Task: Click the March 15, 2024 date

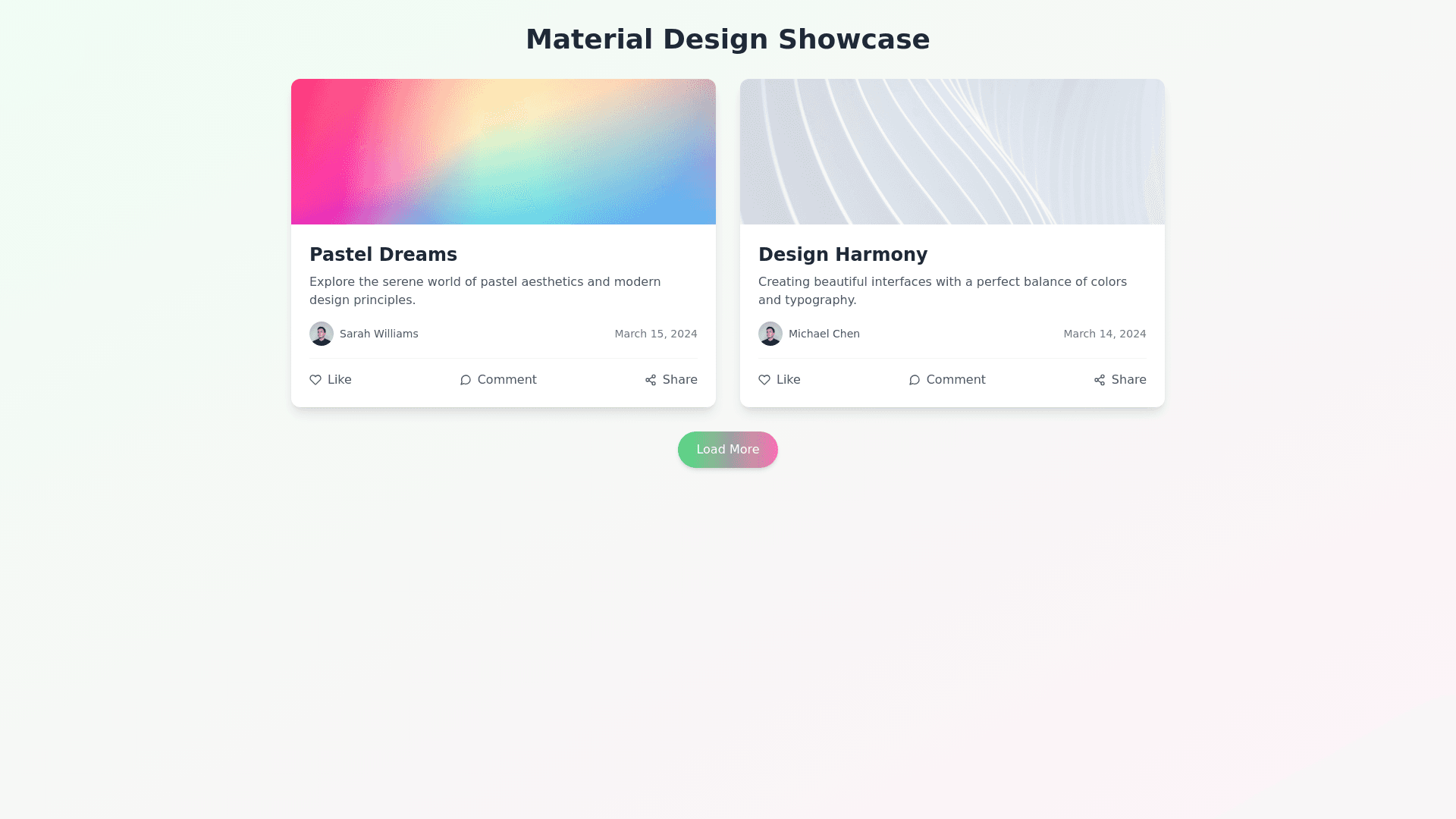Action: click(x=655, y=334)
